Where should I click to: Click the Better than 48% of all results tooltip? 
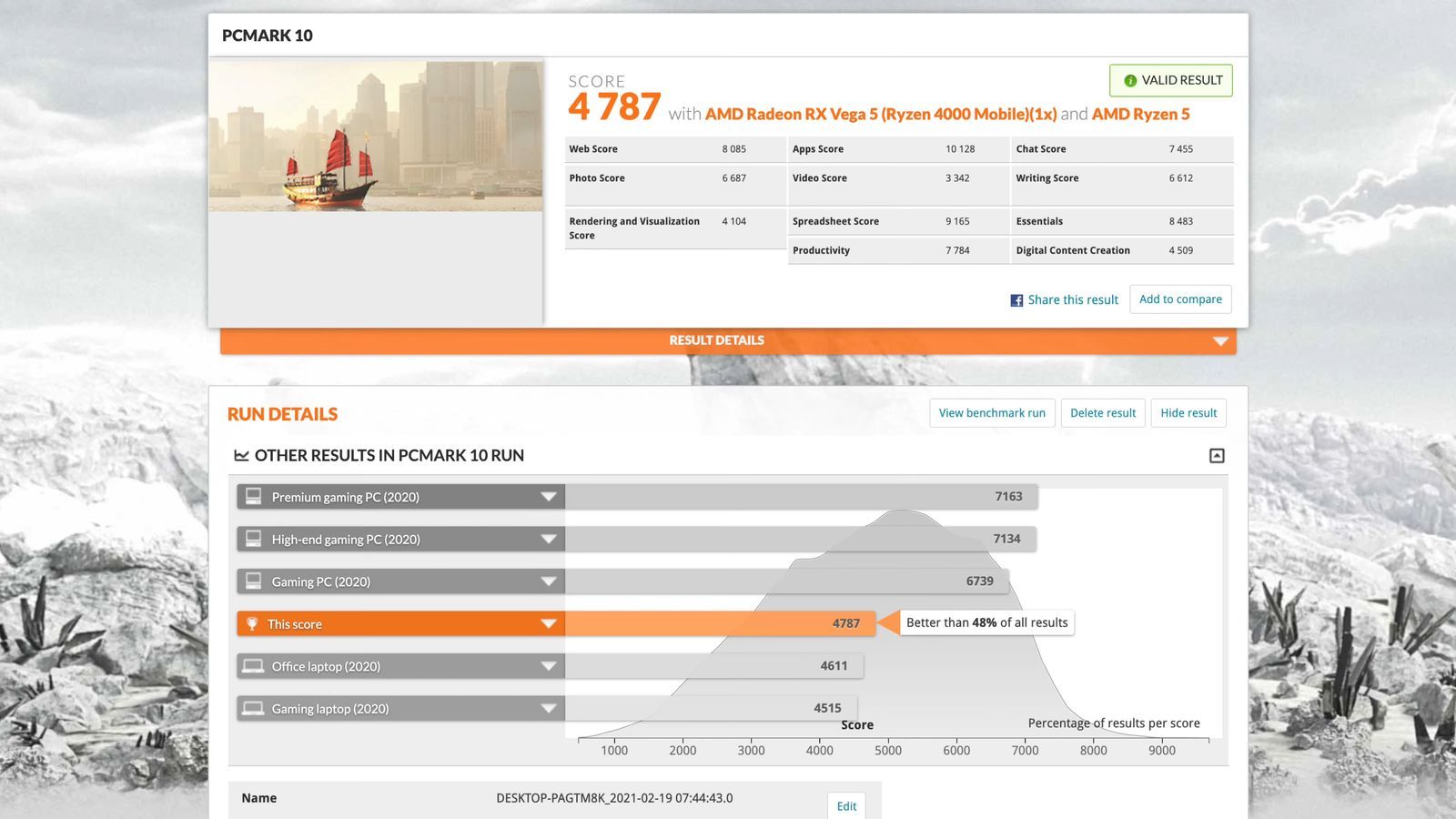click(986, 622)
